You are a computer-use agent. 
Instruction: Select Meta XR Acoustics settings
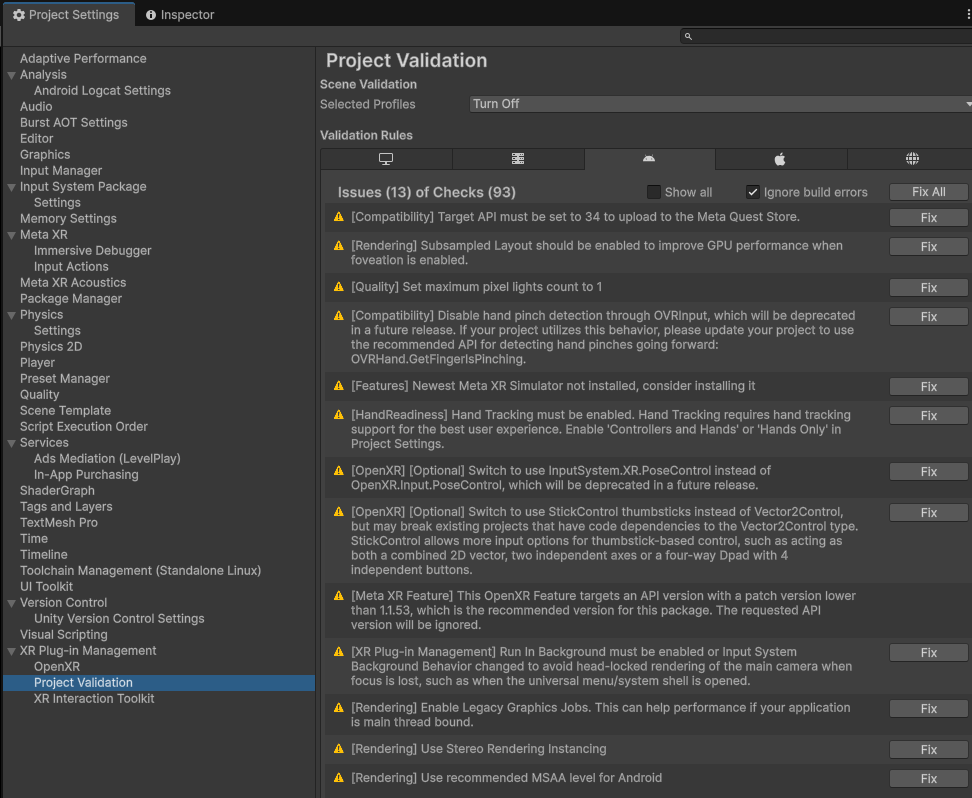73,283
